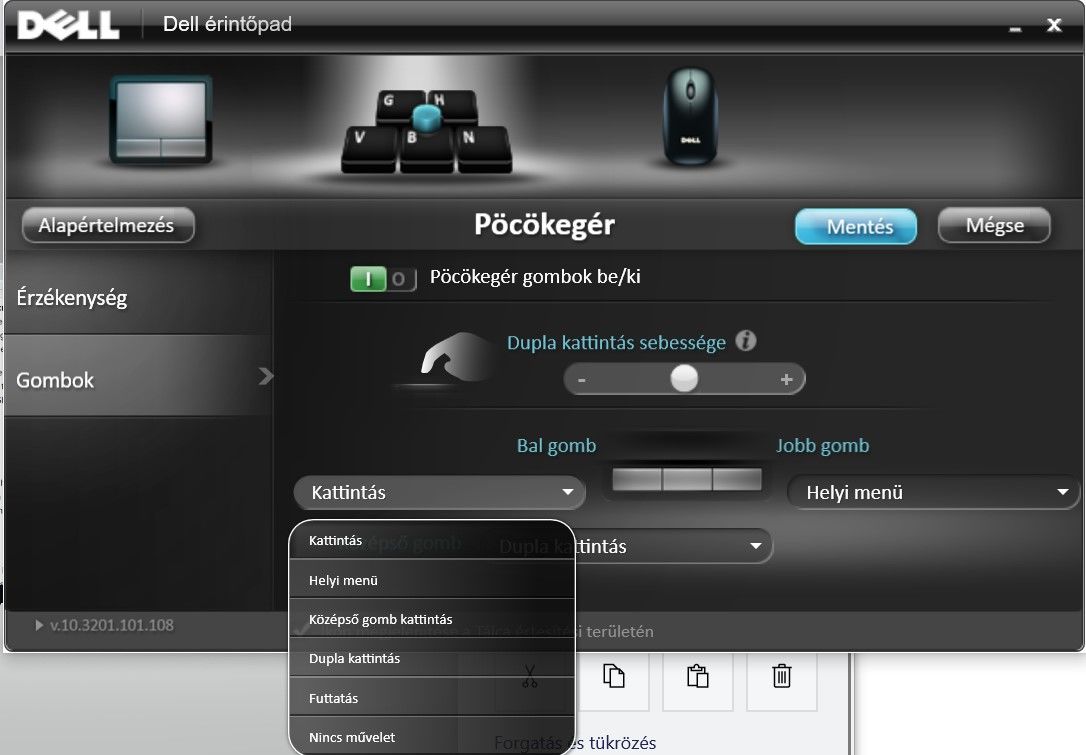Click the double-click speed slider handle
Screen dimensions: 1086x755
click(684, 379)
